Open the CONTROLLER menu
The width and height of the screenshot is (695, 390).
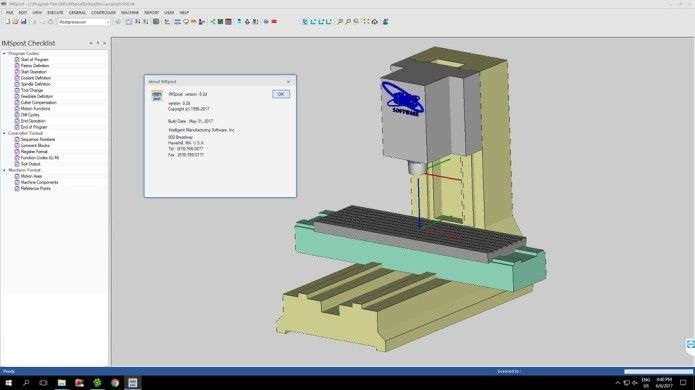click(103, 12)
